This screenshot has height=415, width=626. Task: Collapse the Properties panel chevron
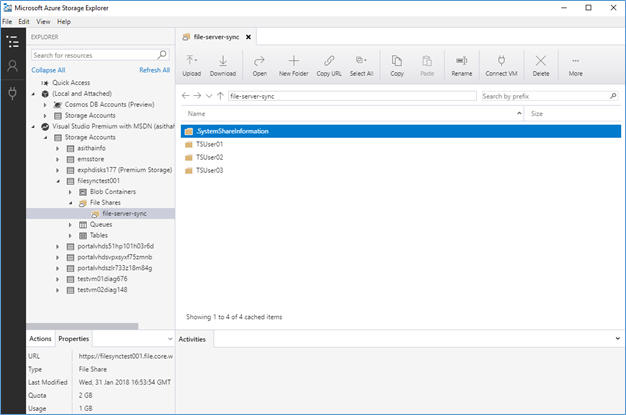click(x=170, y=339)
